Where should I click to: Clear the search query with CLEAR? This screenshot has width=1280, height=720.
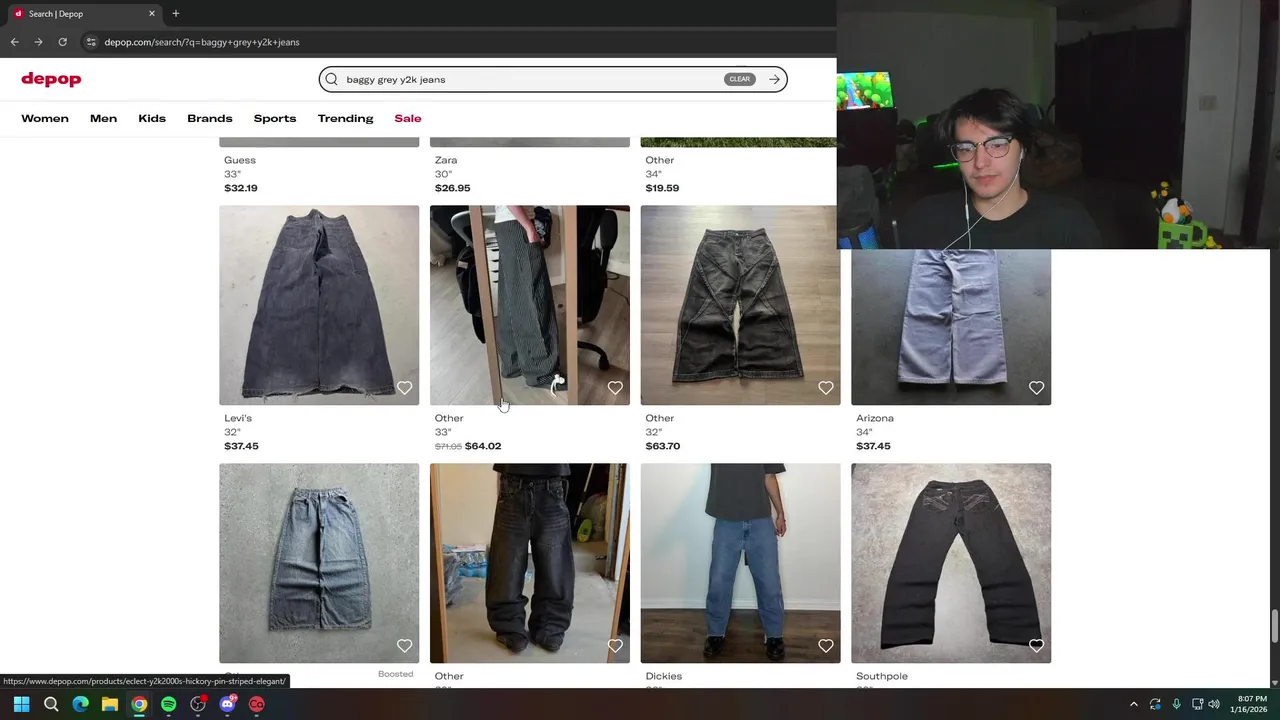click(739, 79)
